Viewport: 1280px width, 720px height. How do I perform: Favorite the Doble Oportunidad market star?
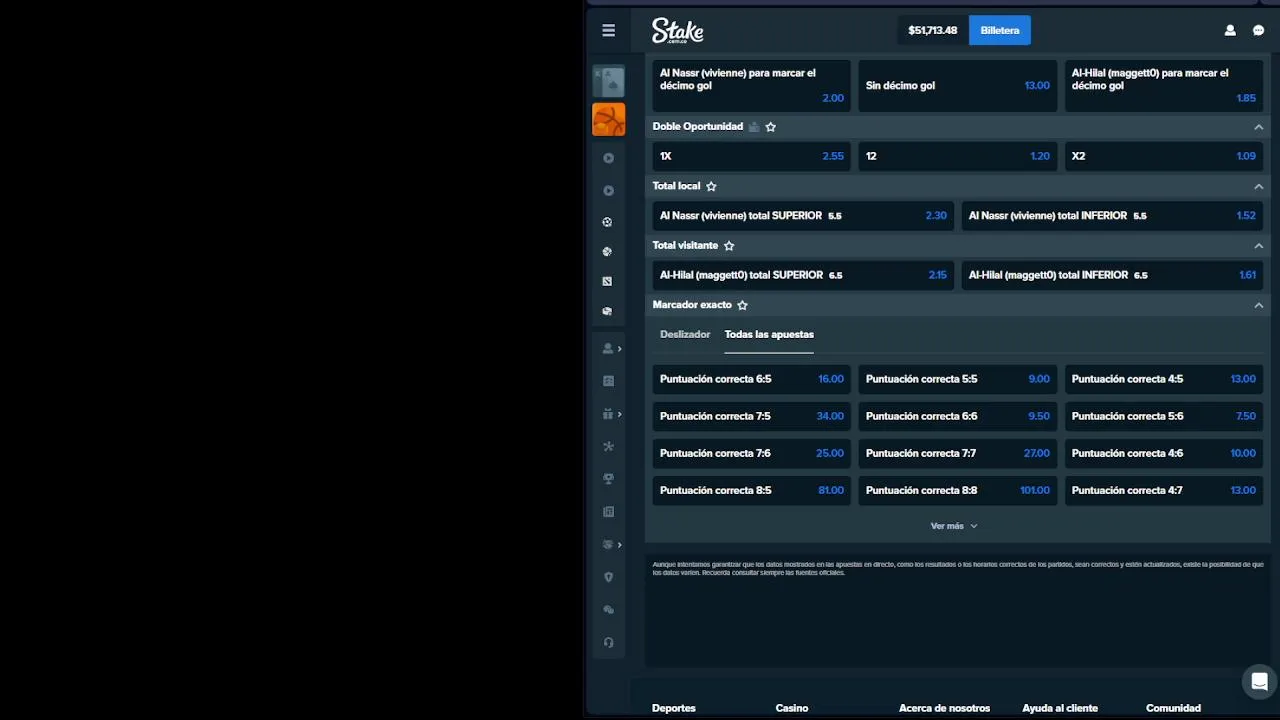tap(771, 127)
